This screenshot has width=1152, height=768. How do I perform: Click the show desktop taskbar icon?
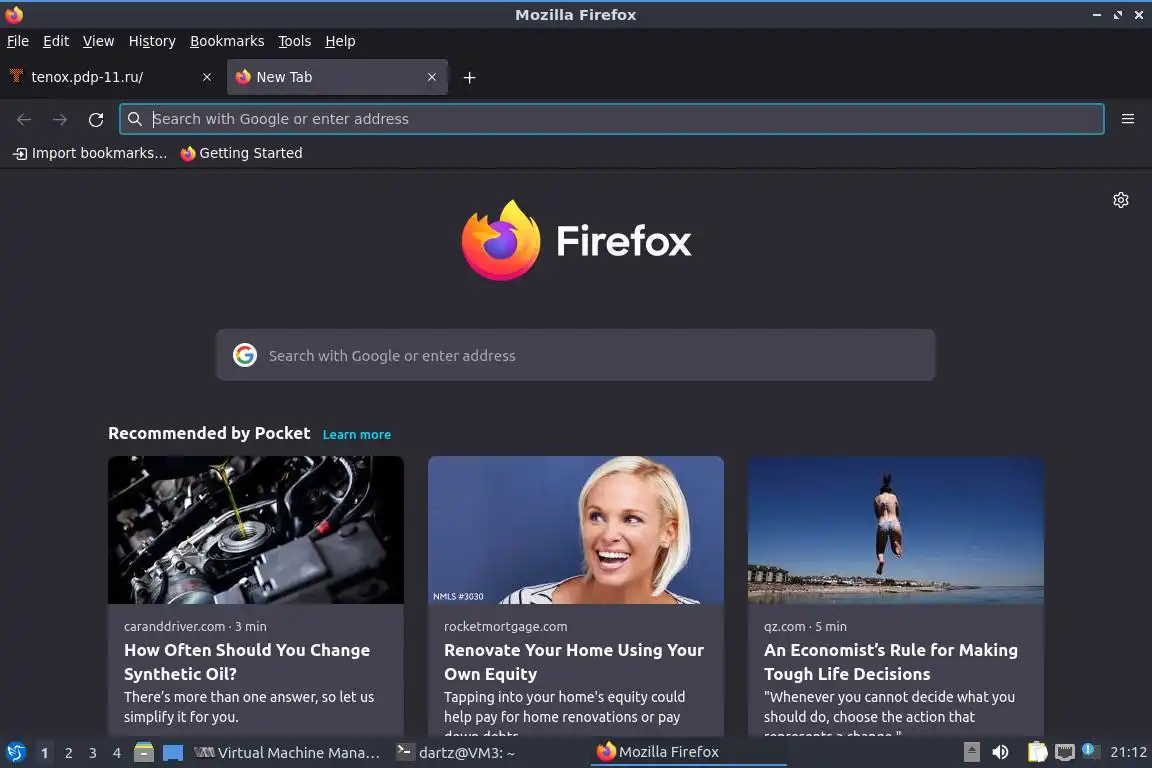(x=173, y=753)
